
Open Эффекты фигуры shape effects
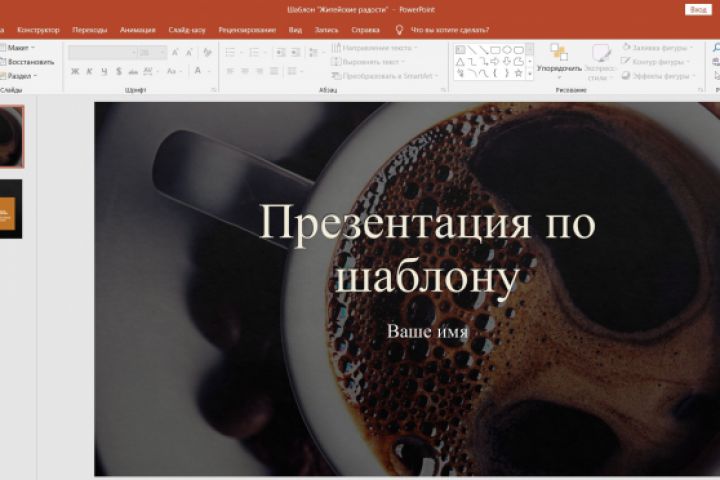point(658,76)
